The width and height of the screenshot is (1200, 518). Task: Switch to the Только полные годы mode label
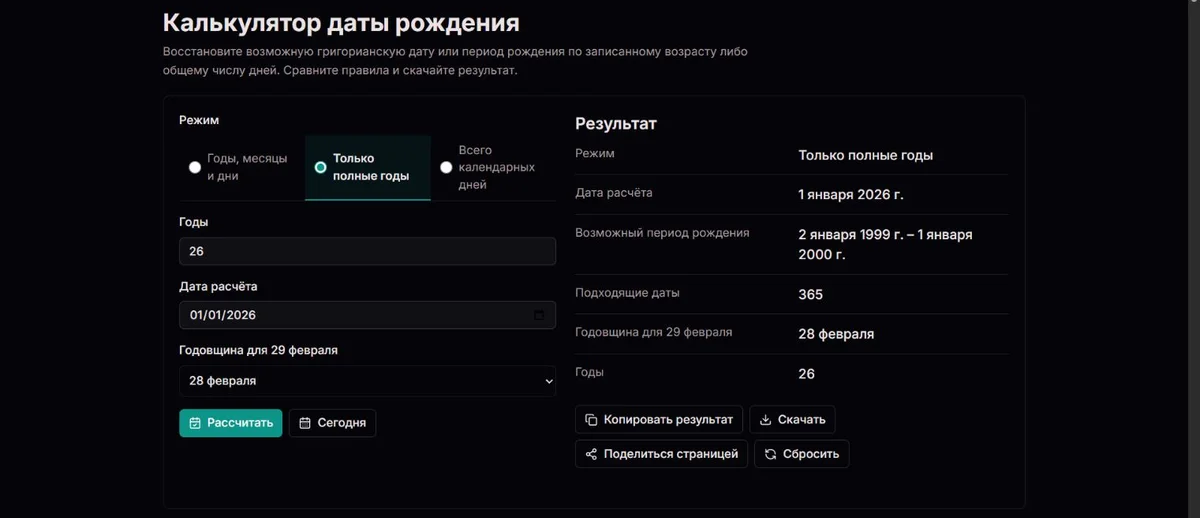pyautogui.click(x=371, y=167)
